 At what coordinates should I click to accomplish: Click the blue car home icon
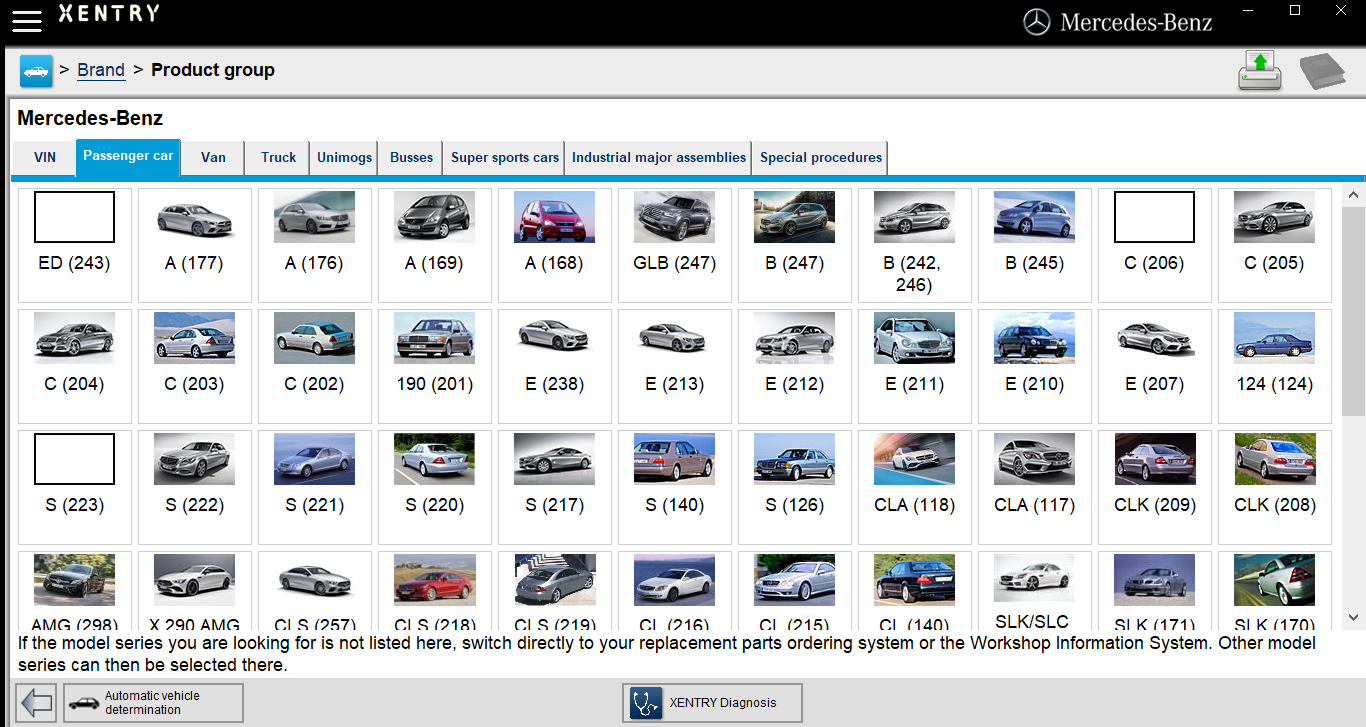tap(36, 71)
